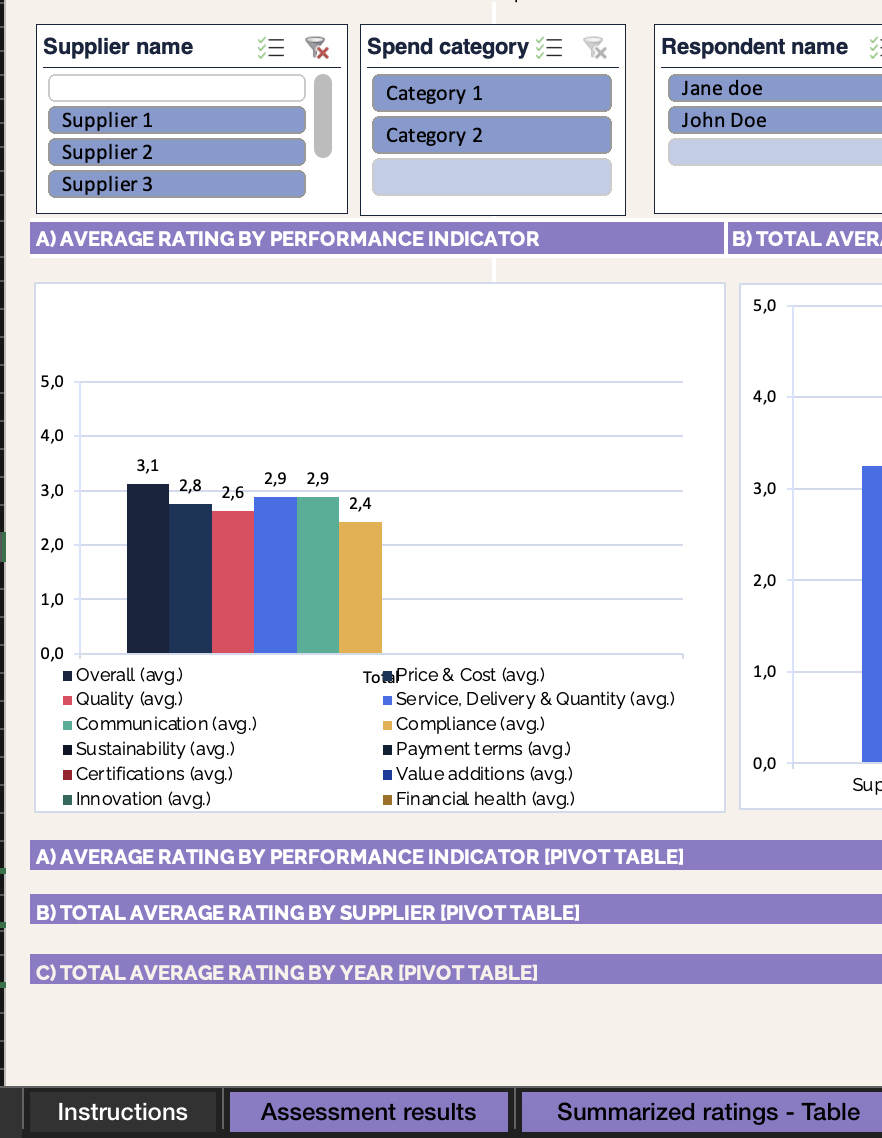Toggle the Category 1 spend filter

pos(491,92)
